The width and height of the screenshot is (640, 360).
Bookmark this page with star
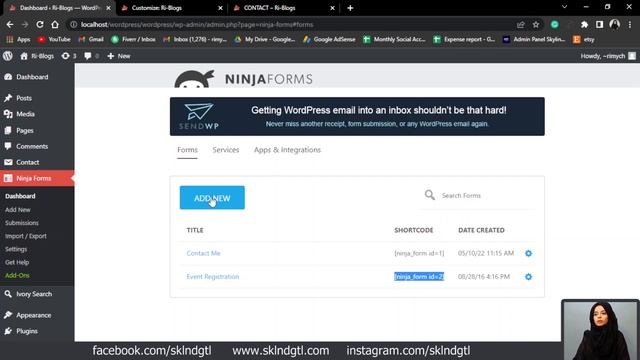click(x=536, y=24)
